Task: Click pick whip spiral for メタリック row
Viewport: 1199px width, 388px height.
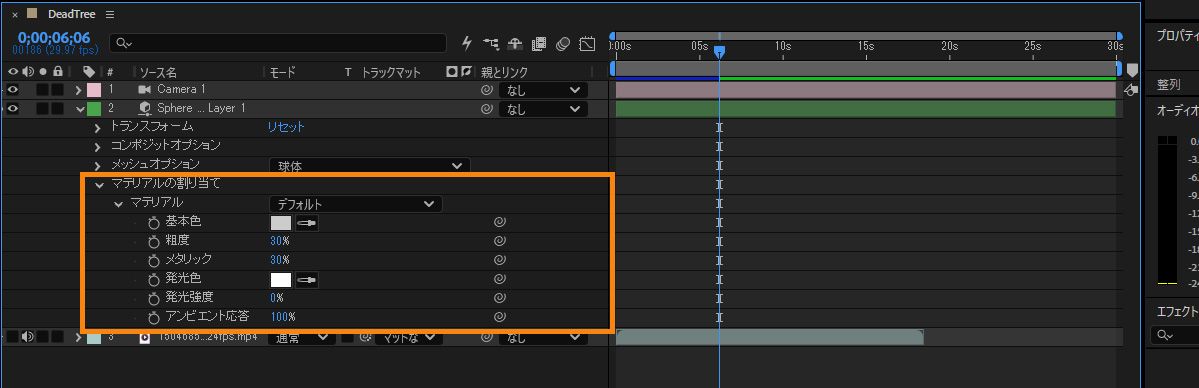Action: tap(499, 260)
